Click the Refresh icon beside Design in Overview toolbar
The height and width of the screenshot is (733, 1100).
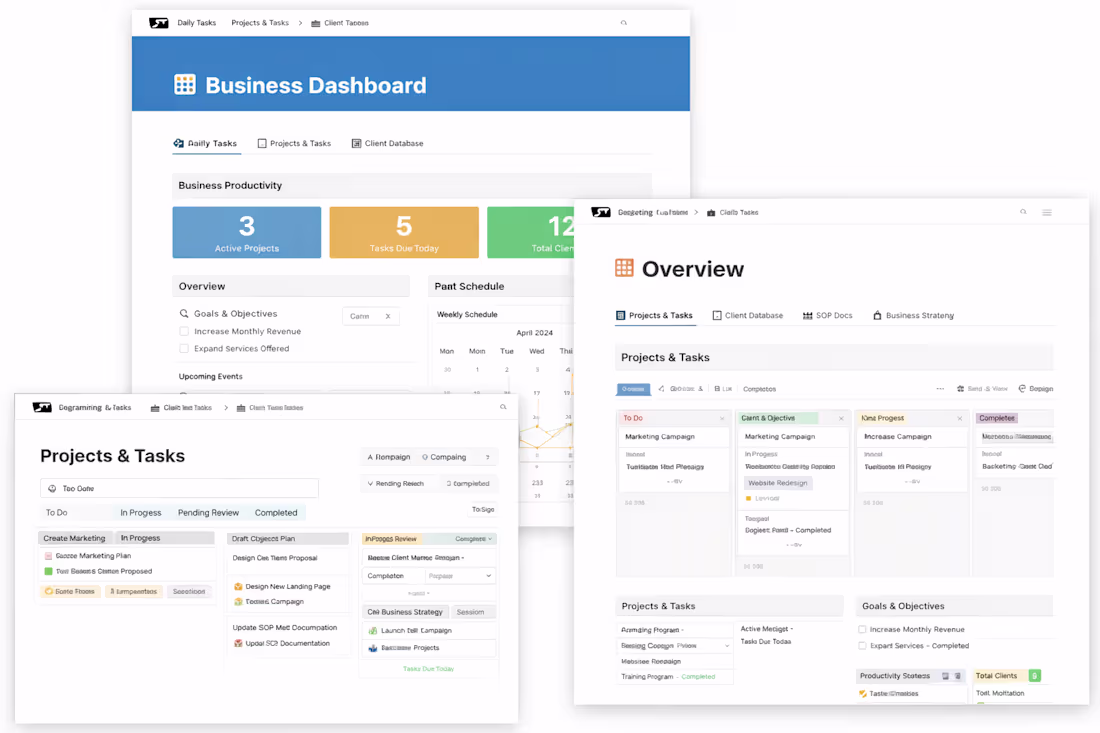click(x=1022, y=389)
